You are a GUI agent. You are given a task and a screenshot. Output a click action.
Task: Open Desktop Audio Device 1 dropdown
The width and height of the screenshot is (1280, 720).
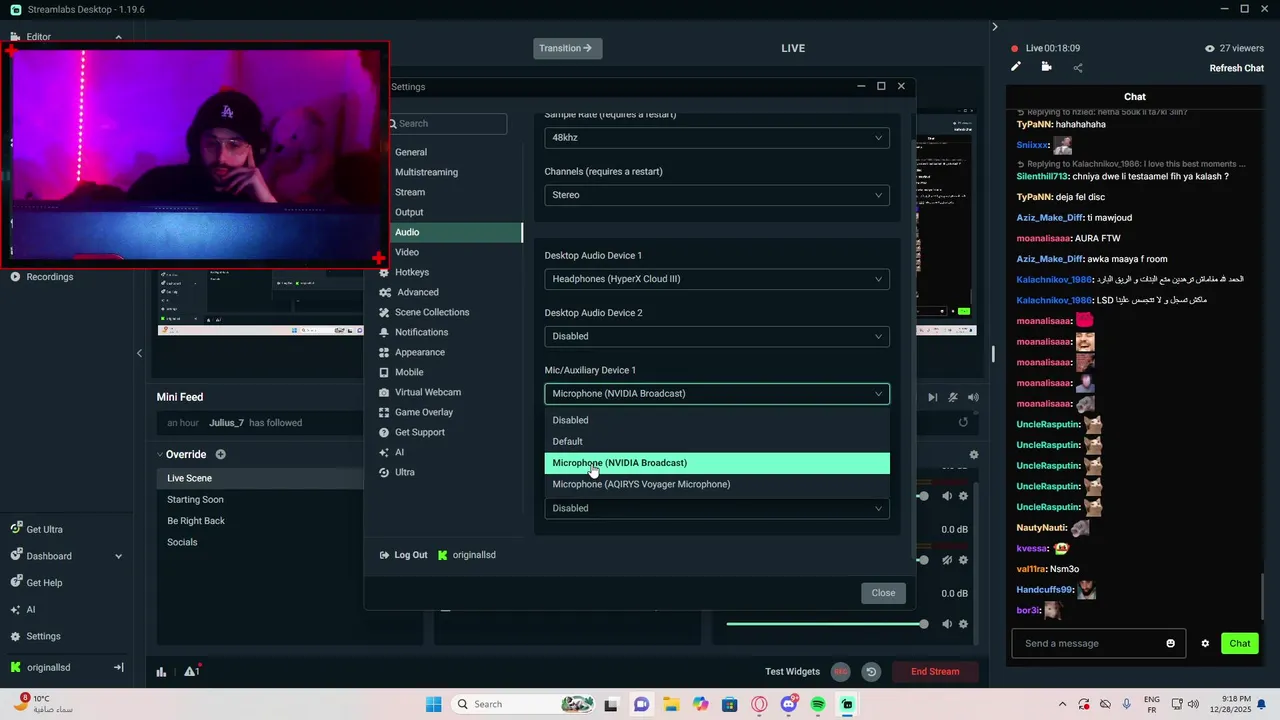717,279
